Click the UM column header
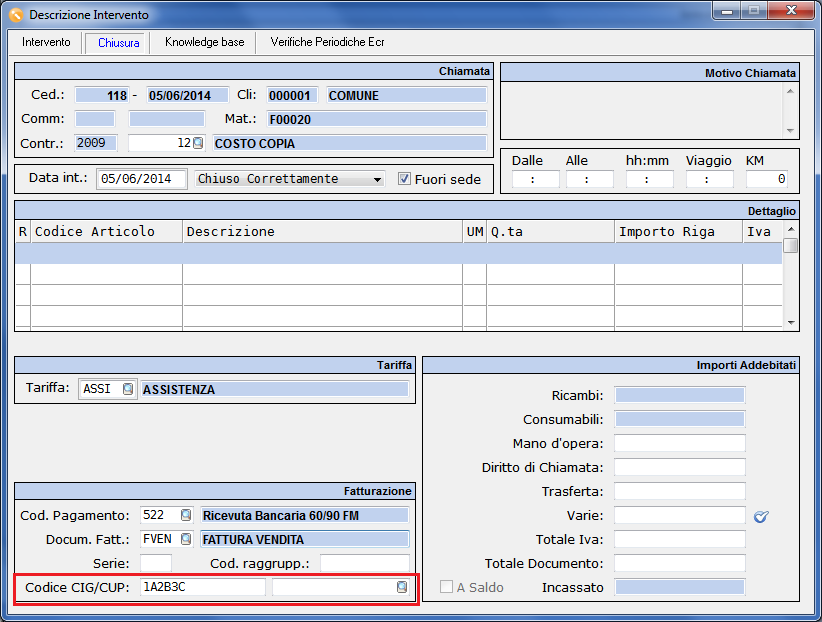 click(x=474, y=231)
